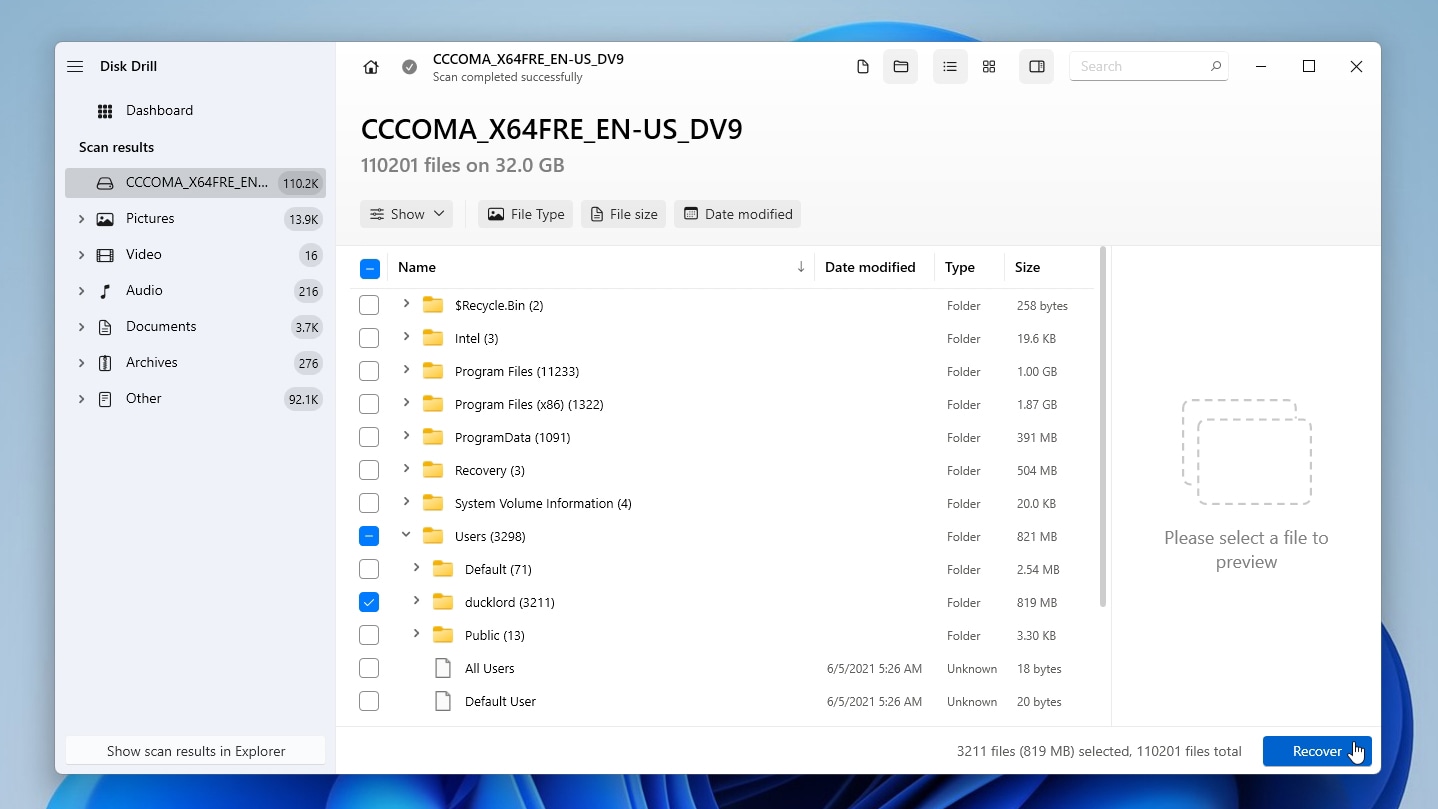
Task: Uncheck the ducklord (3211) checkbox
Action: pyautogui.click(x=369, y=602)
